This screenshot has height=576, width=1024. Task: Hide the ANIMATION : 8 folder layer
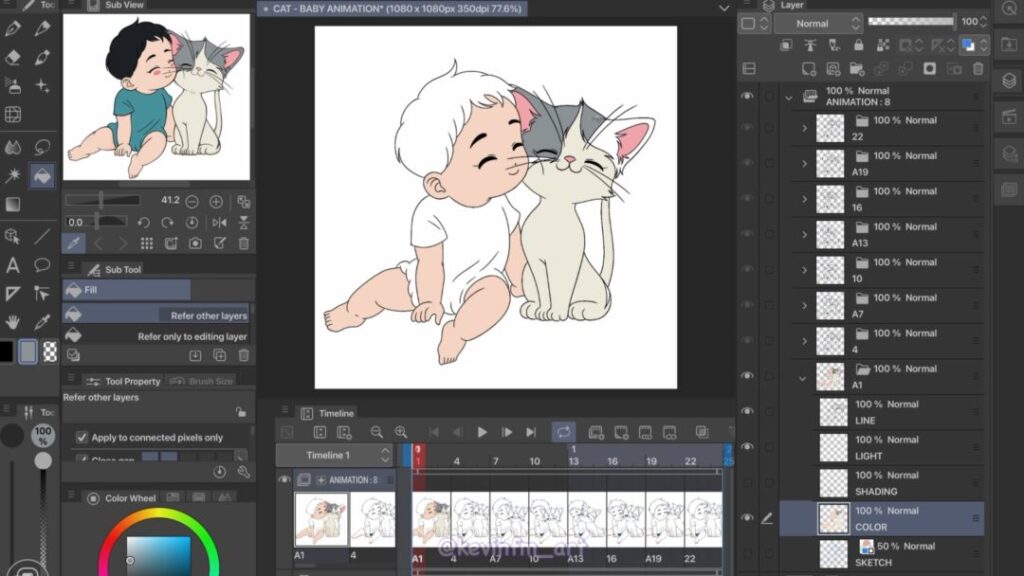(747, 96)
